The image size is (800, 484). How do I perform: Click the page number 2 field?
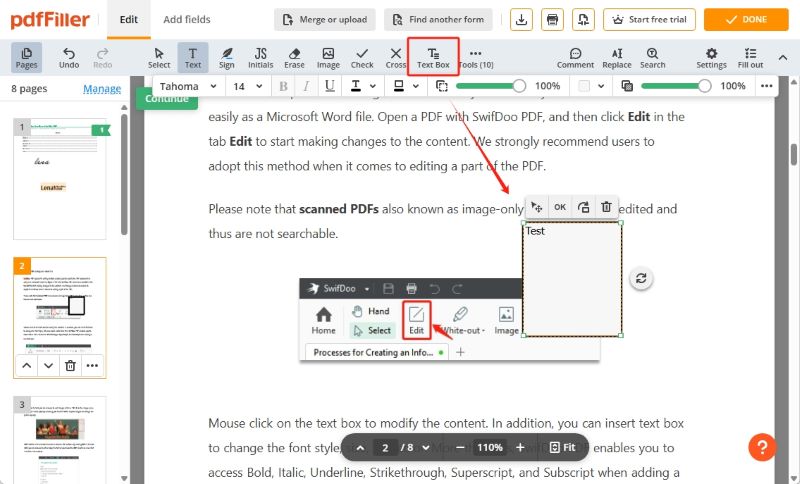(x=385, y=448)
